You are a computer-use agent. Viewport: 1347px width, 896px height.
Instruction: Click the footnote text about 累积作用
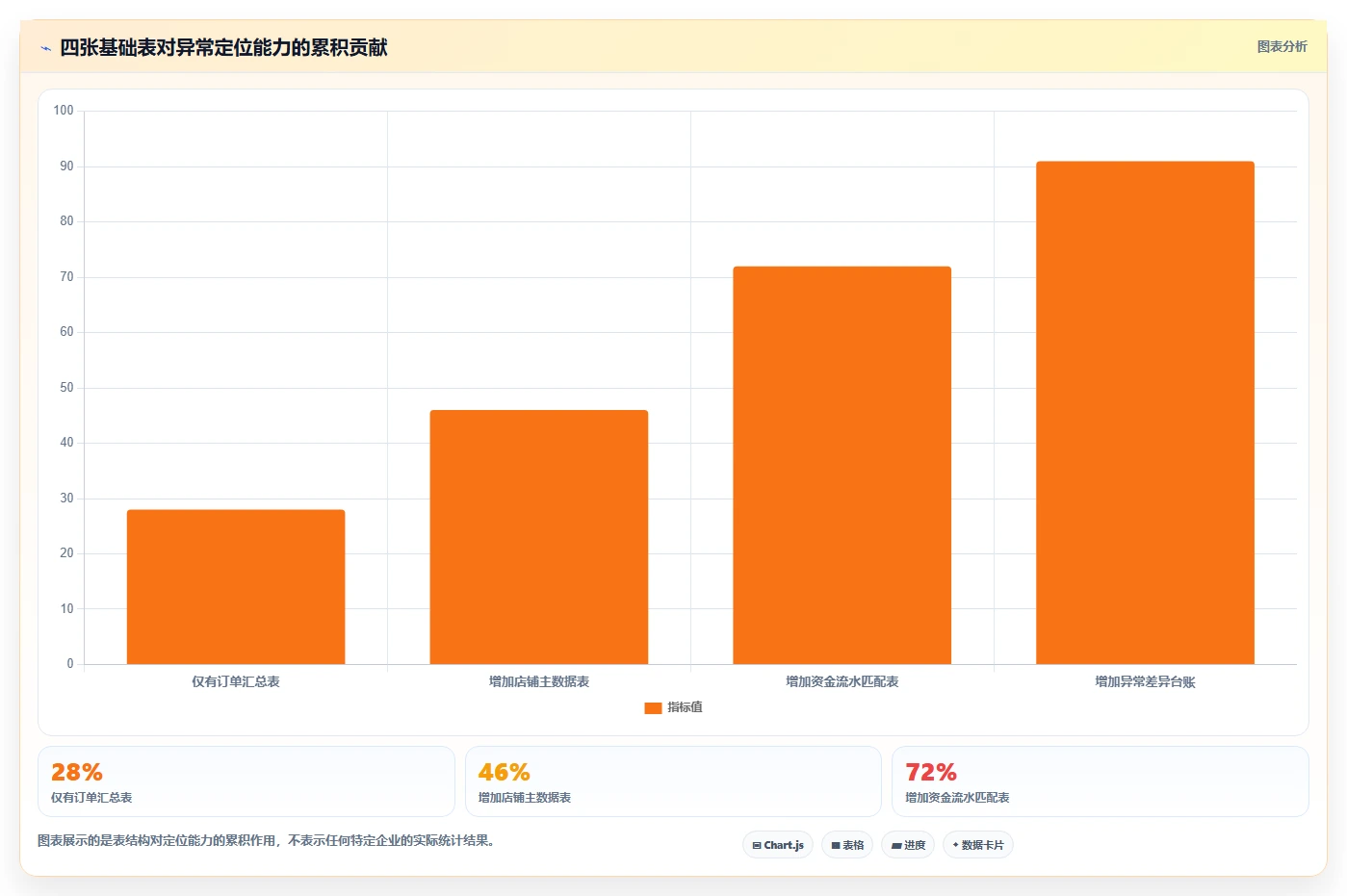point(267,840)
